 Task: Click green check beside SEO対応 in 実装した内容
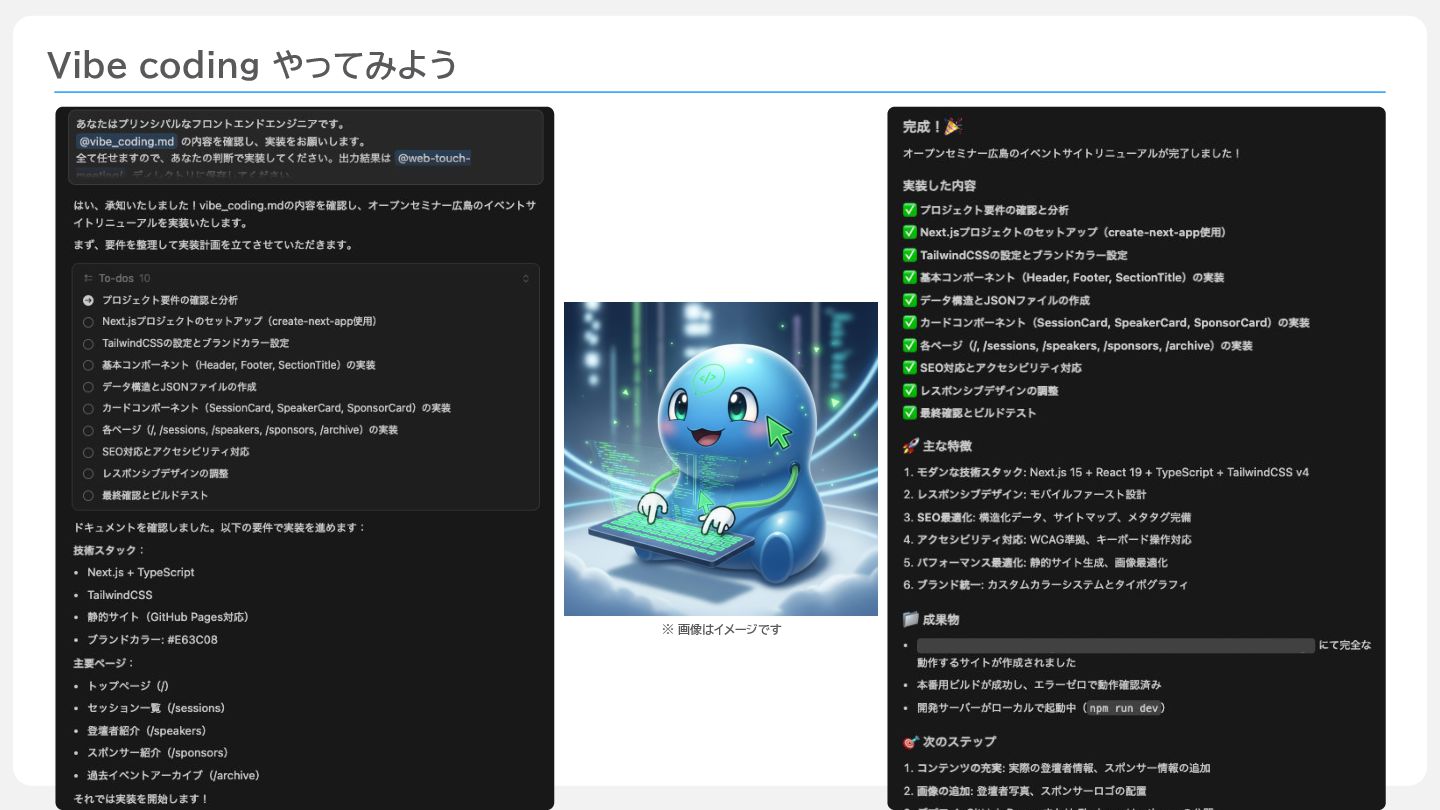(x=909, y=367)
